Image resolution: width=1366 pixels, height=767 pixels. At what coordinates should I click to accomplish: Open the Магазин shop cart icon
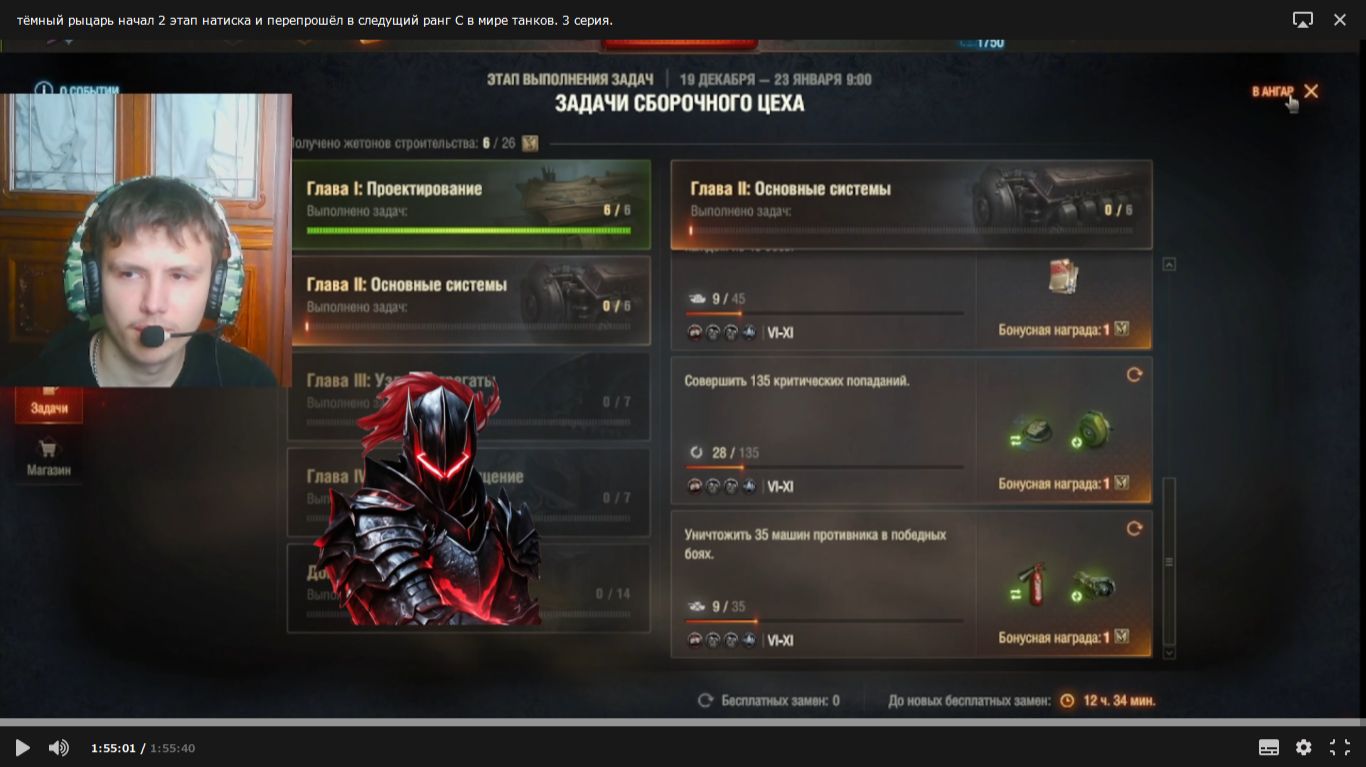tap(48, 448)
